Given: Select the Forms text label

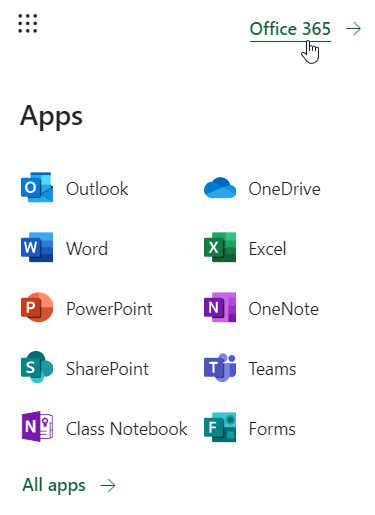Looking at the screenshot, I should click(272, 429).
